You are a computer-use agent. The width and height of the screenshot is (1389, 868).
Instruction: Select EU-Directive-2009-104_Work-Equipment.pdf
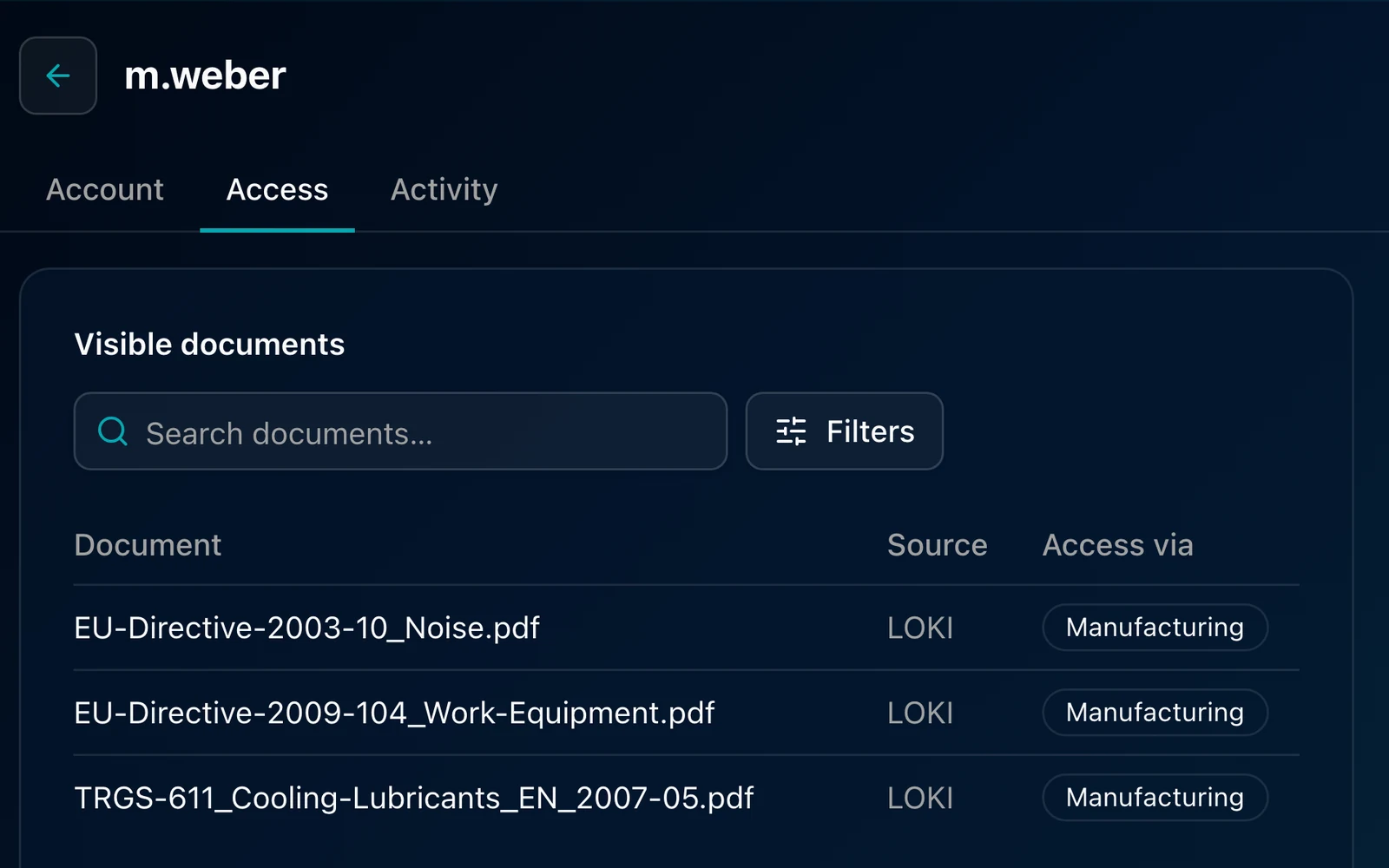394,713
